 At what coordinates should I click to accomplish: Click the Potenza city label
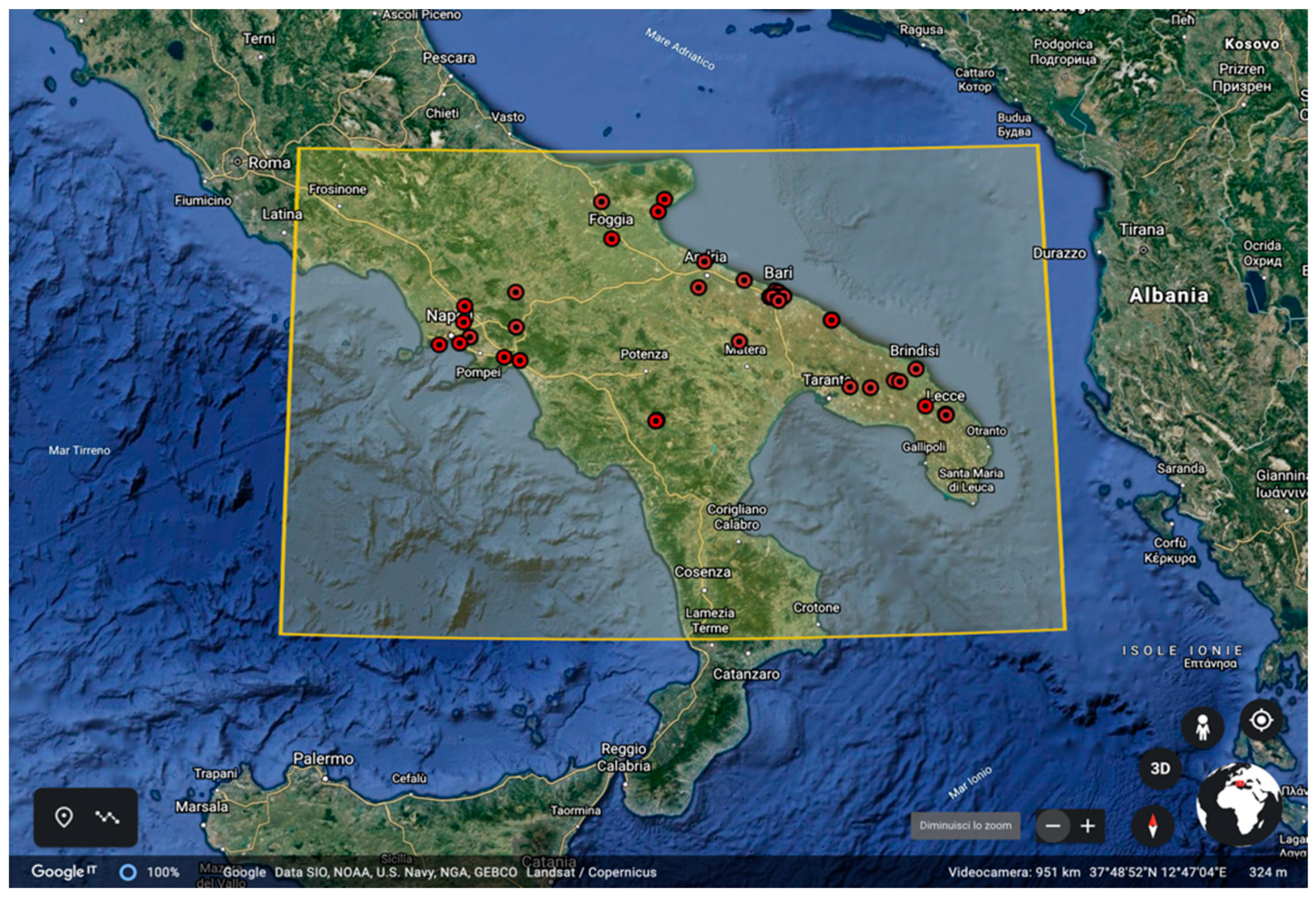[644, 355]
